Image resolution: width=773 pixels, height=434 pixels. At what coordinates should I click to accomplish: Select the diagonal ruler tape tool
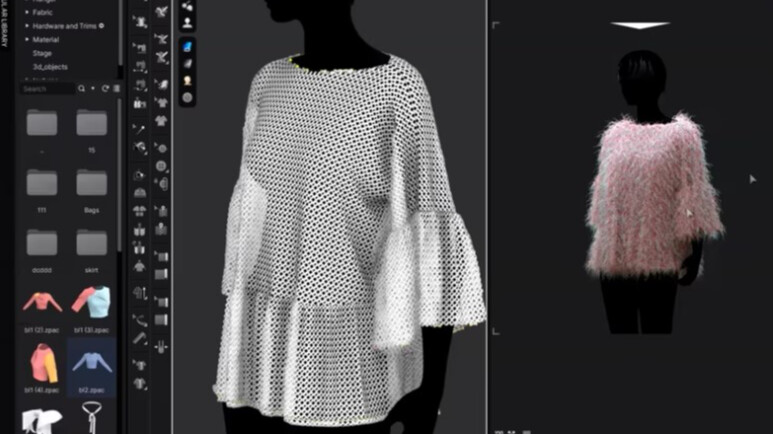tap(140, 338)
